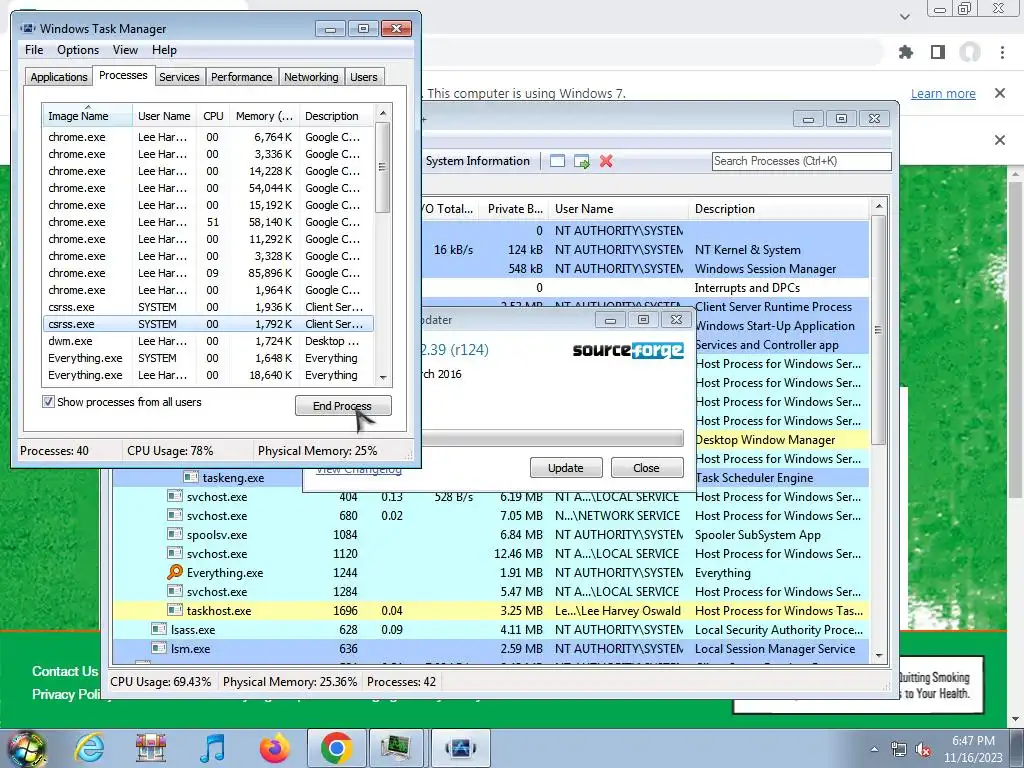Select taskeng.exe in Process Hacker tree
Viewport: 1024px width, 768px height.
pyautogui.click(x=233, y=478)
